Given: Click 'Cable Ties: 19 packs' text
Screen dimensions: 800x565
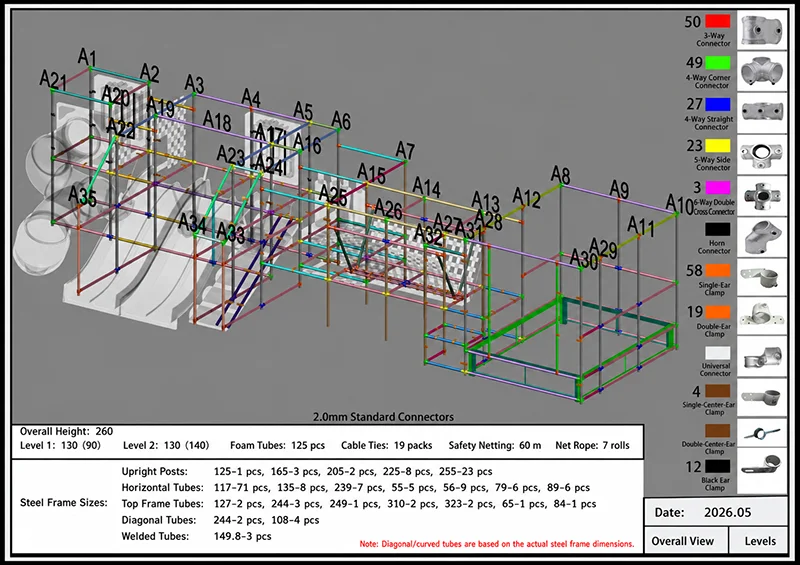Looking at the screenshot, I should point(387,446).
